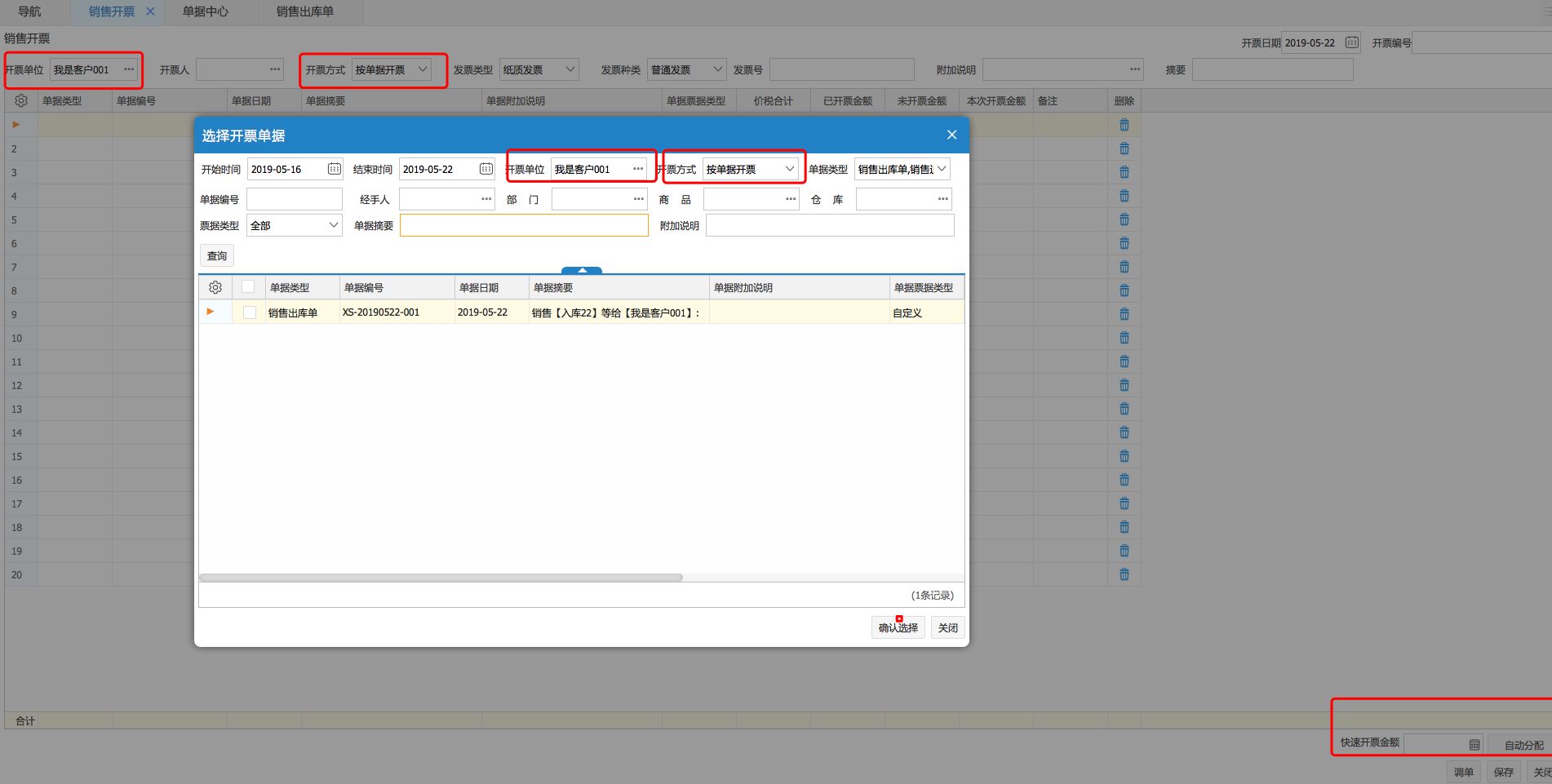This screenshot has width=1552, height=784.
Task: Open dialog grid column settings gear
Action: [215, 287]
